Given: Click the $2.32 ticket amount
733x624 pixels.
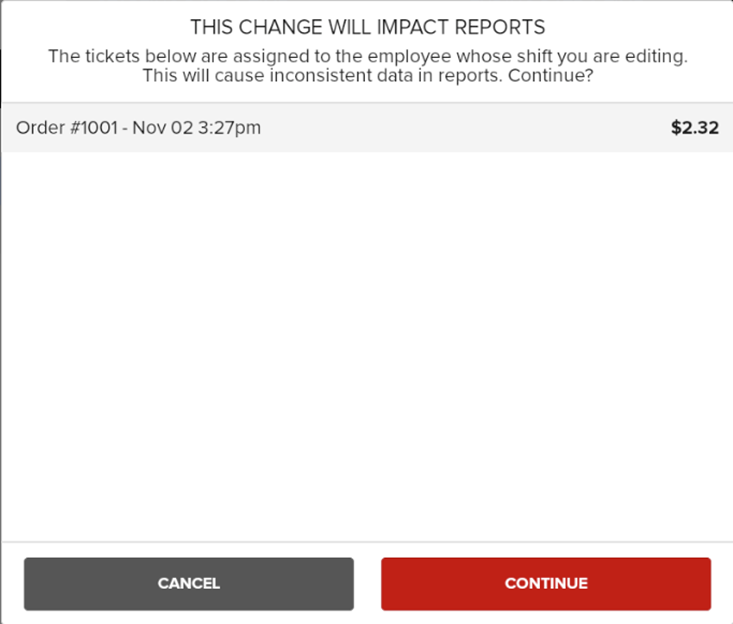Looking at the screenshot, I should coord(694,128).
